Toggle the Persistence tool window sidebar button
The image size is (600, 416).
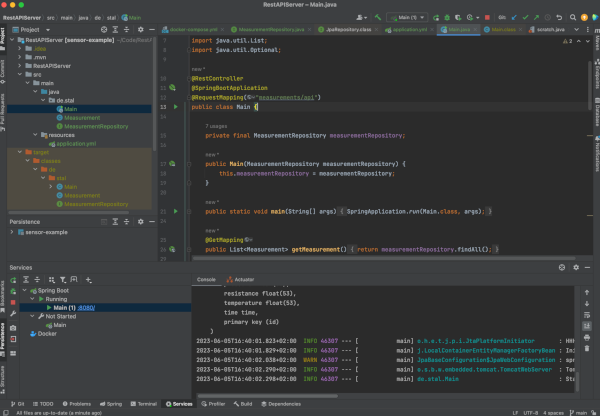(4, 338)
